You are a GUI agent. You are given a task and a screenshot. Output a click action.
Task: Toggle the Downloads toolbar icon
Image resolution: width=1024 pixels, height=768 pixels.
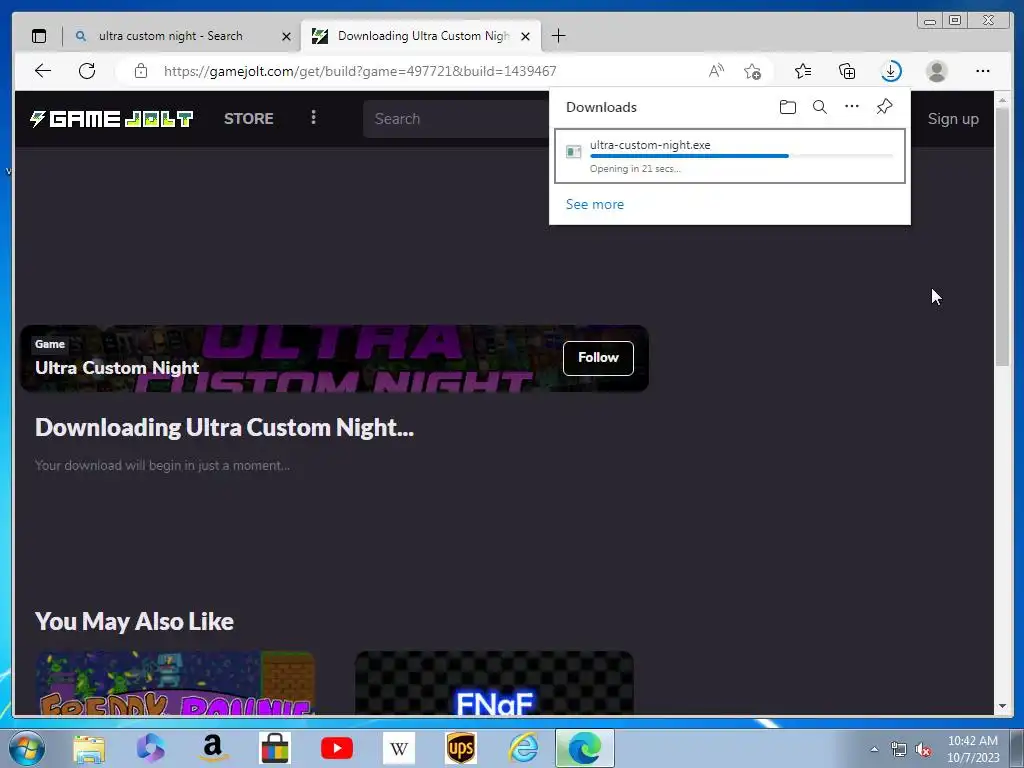(891, 71)
